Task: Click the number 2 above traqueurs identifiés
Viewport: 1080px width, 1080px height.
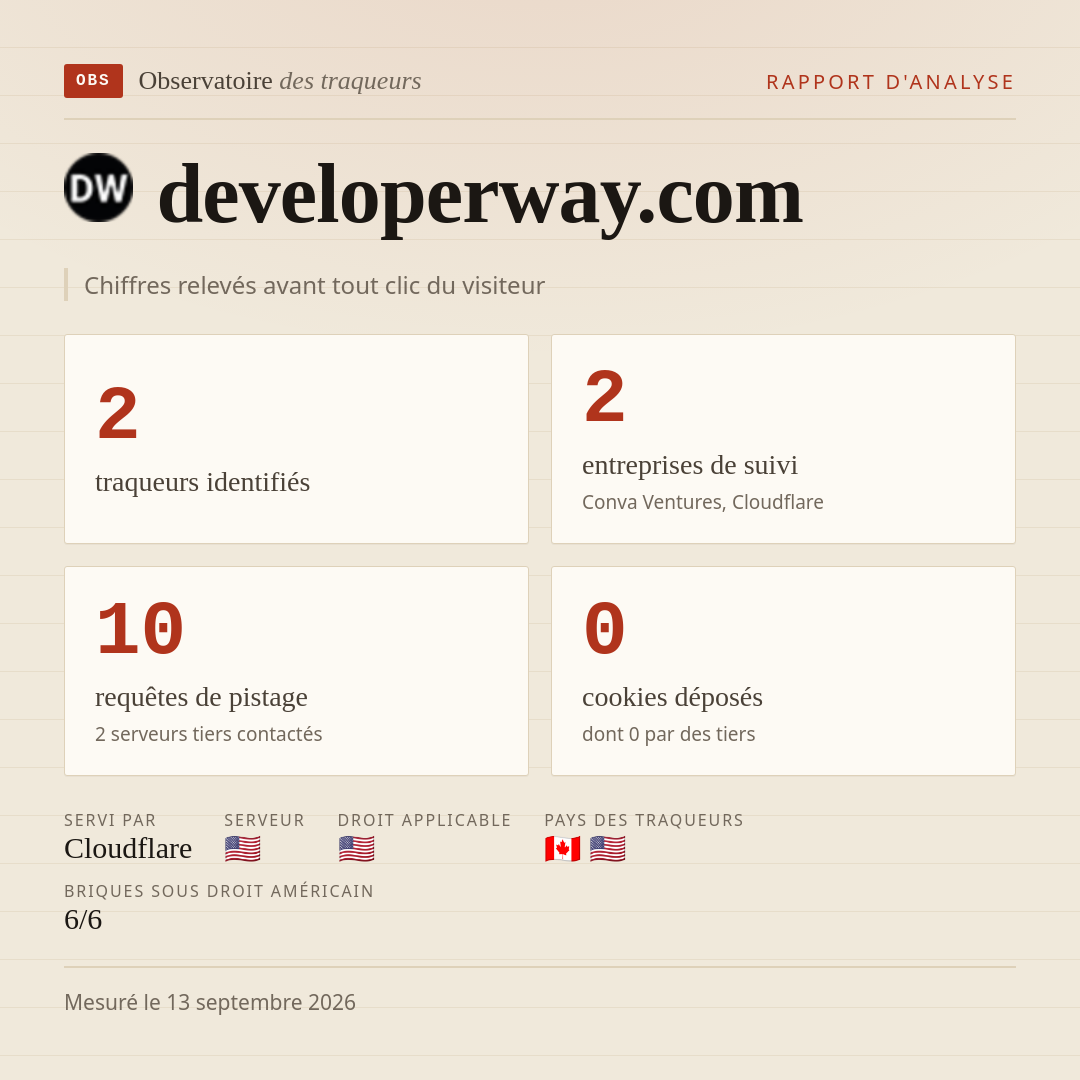Action: click(118, 414)
